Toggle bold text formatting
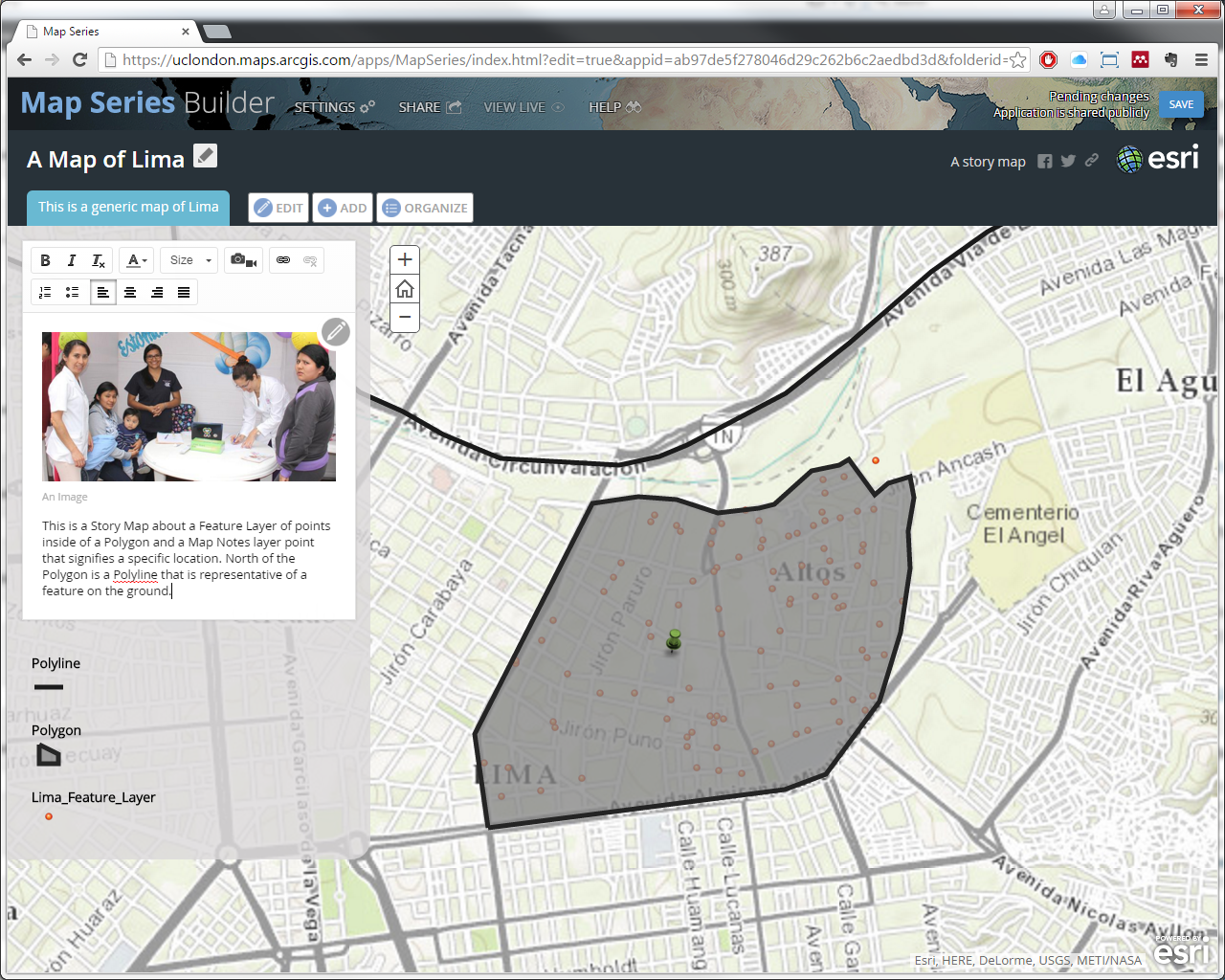Image resolution: width=1225 pixels, height=980 pixels. pyautogui.click(x=45, y=260)
